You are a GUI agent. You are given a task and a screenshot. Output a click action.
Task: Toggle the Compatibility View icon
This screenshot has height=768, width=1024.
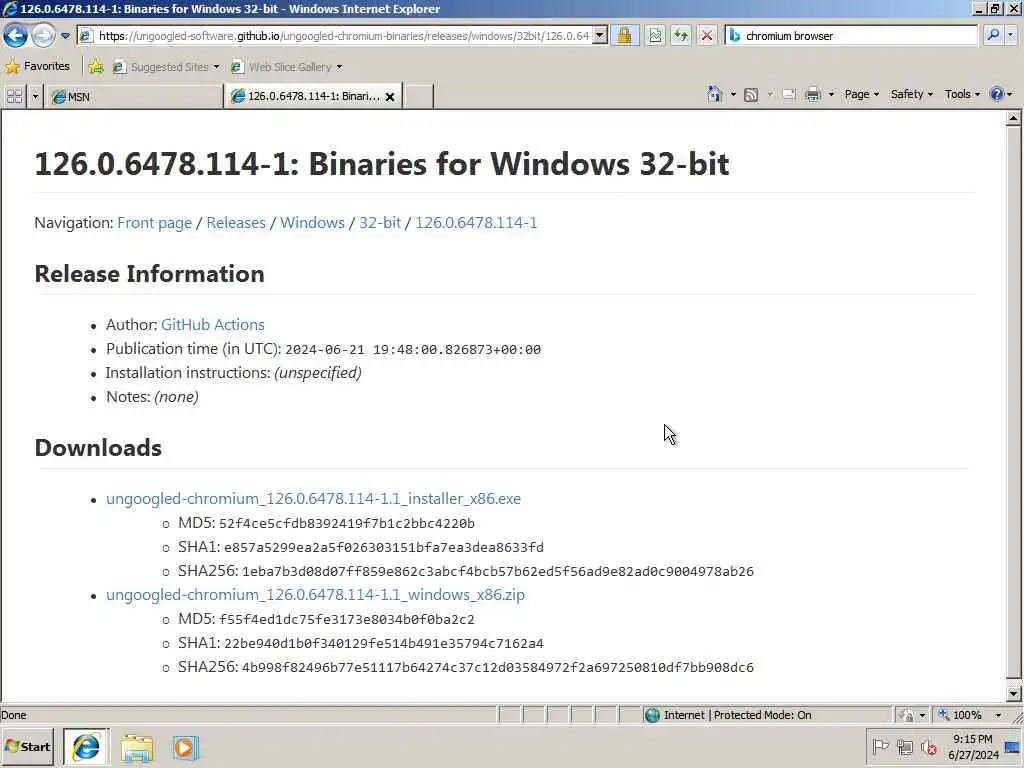click(655, 36)
